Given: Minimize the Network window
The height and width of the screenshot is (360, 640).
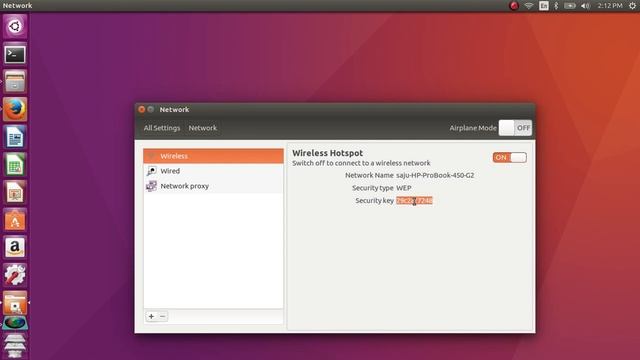Looking at the screenshot, I should 151,109.
